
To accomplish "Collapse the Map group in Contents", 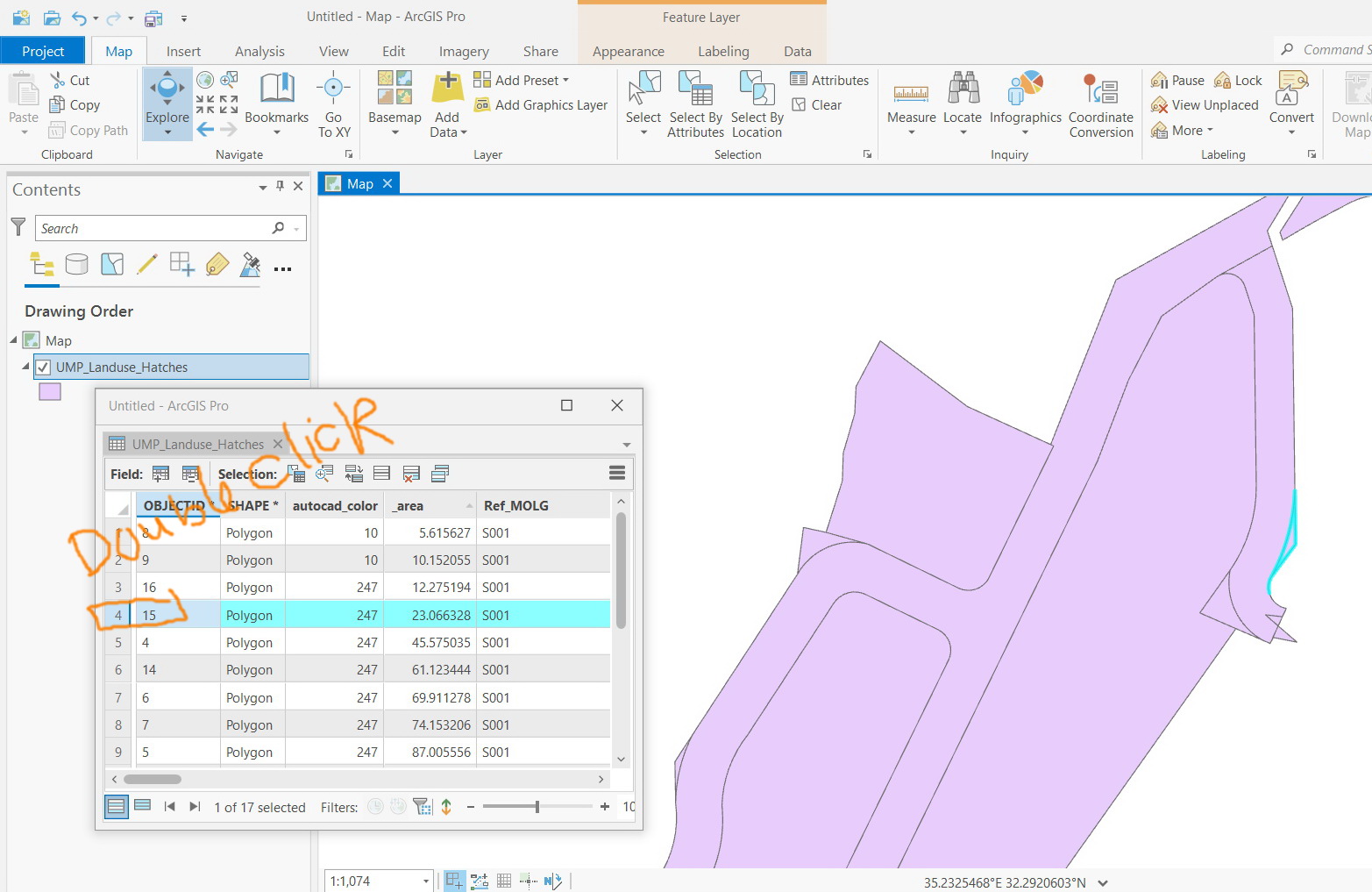I will (12, 340).
